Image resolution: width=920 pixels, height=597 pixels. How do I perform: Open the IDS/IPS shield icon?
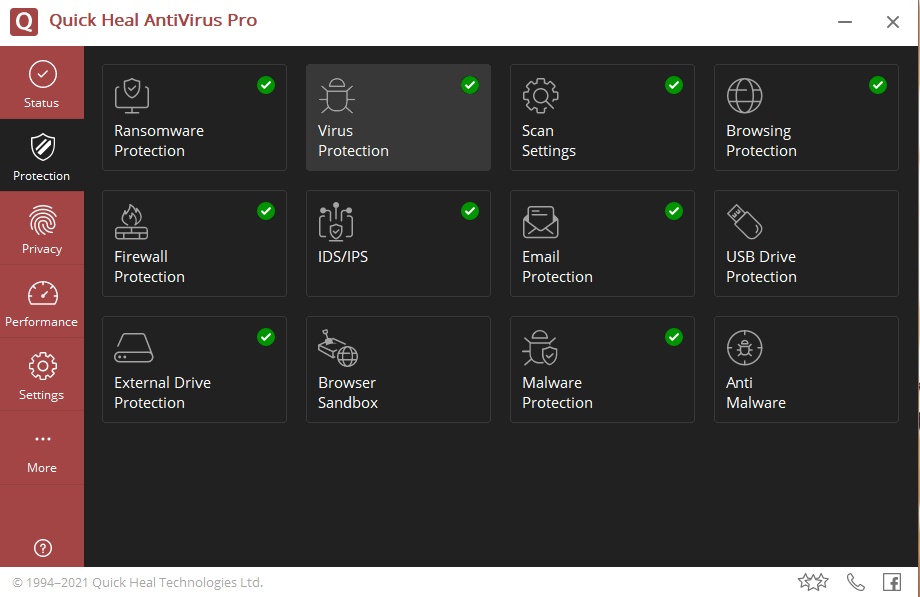click(x=336, y=222)
